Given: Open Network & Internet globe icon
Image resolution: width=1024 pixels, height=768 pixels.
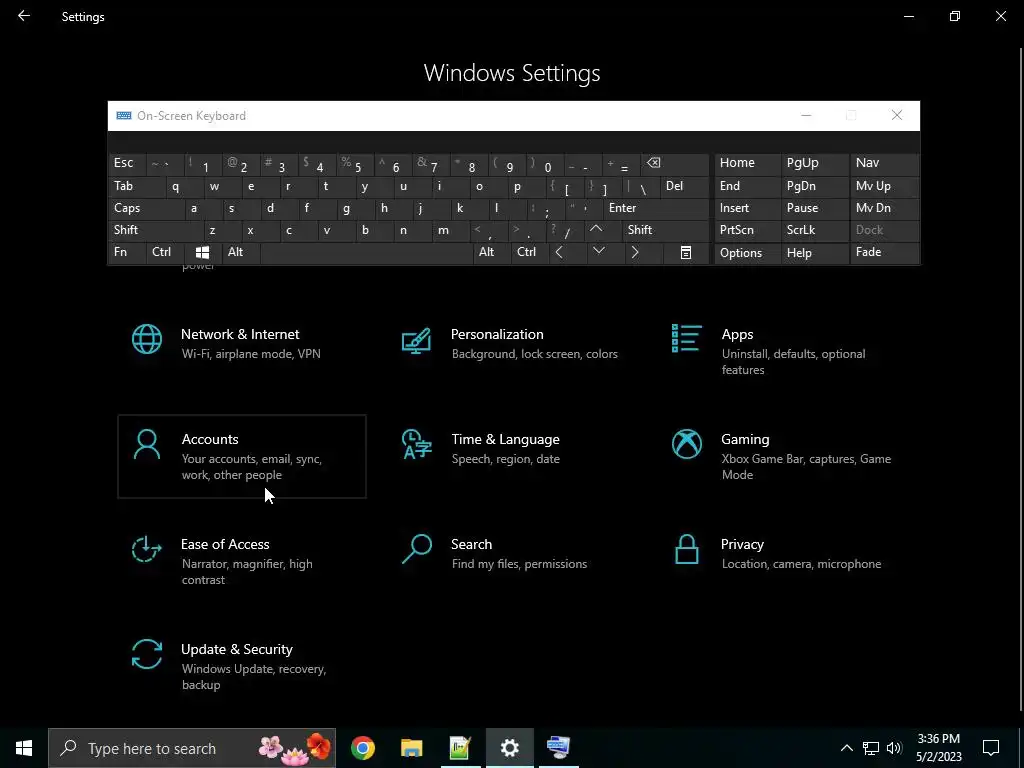Looking at the screenshot, I should pos(146,339).
